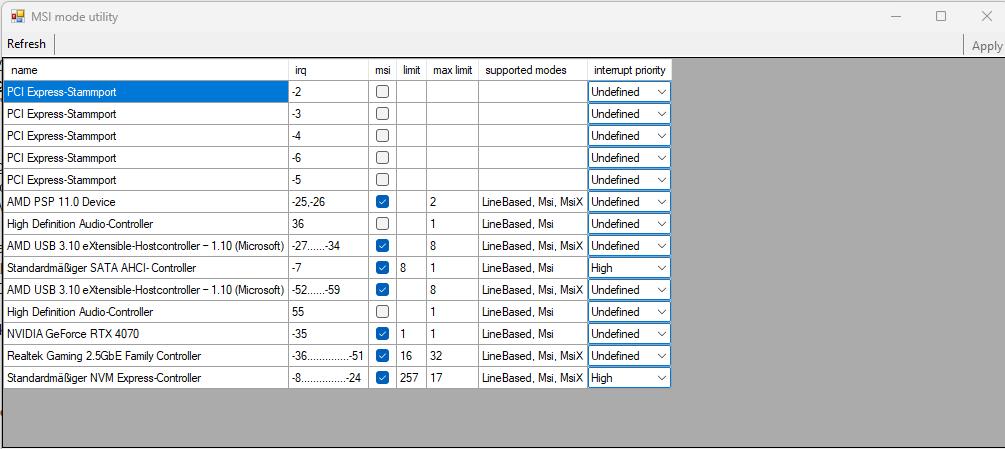Select Standardmäßiger NVM Express-Controller name cell
Screen dimensions: 1005x449
click(146, 378)
